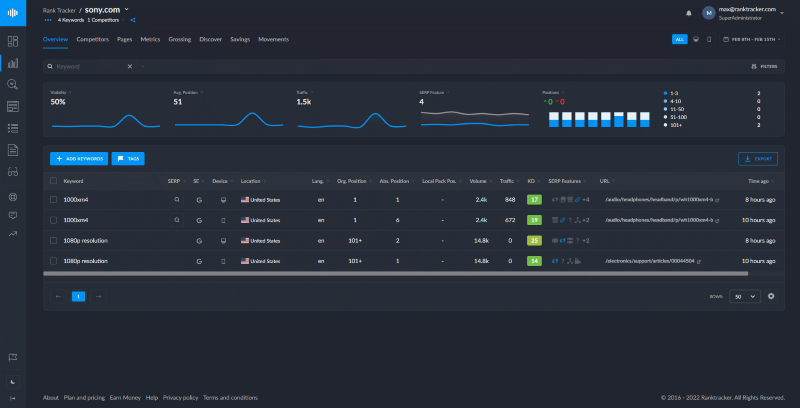This screenshot has width=800, height=408.
Task: Open dropdown arrow beside keyword search
Action: tap(142, 66)
